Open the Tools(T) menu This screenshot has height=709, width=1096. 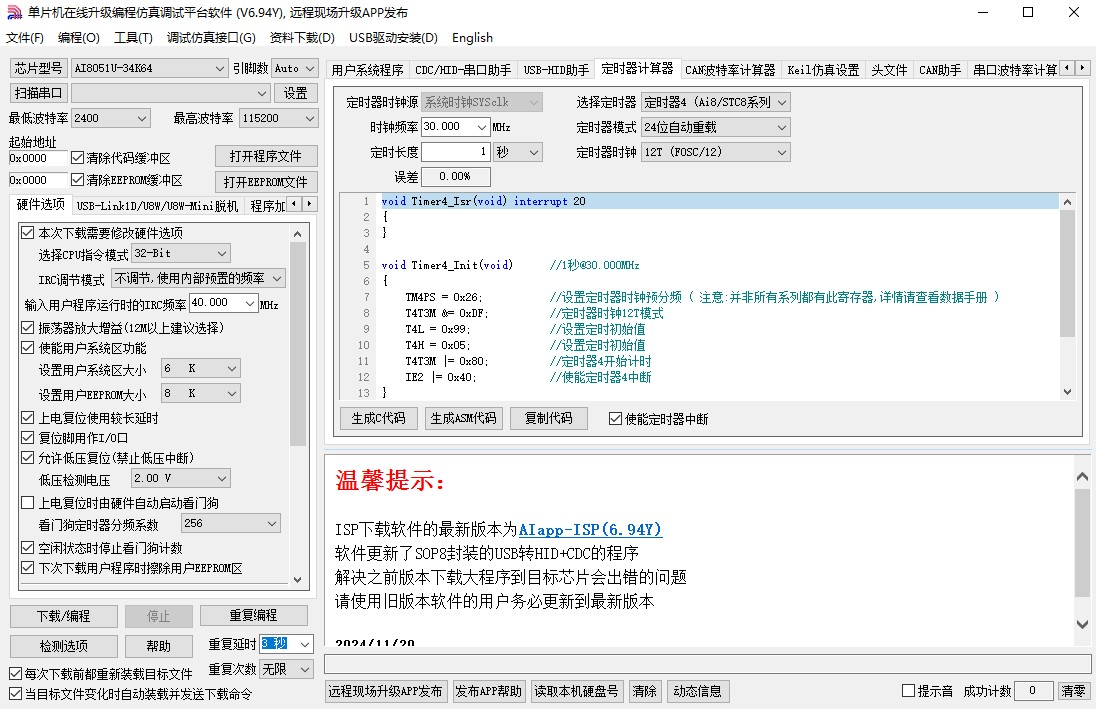coord(133,38)
